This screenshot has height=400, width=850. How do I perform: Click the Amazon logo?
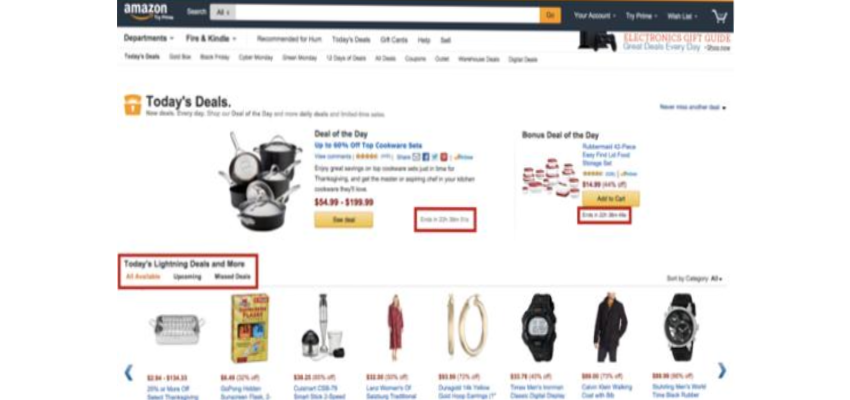[146, 12]
